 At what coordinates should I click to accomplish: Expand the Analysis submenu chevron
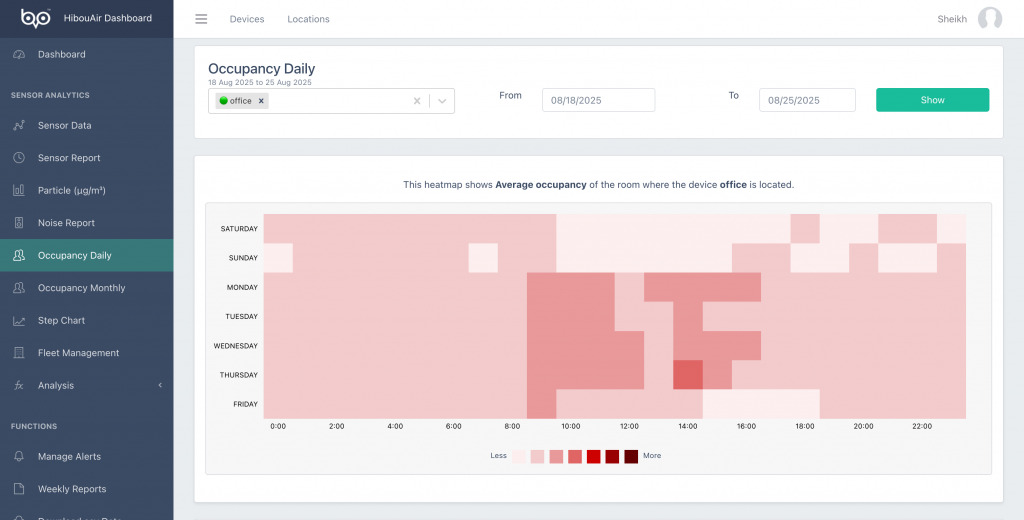point(160,385)
